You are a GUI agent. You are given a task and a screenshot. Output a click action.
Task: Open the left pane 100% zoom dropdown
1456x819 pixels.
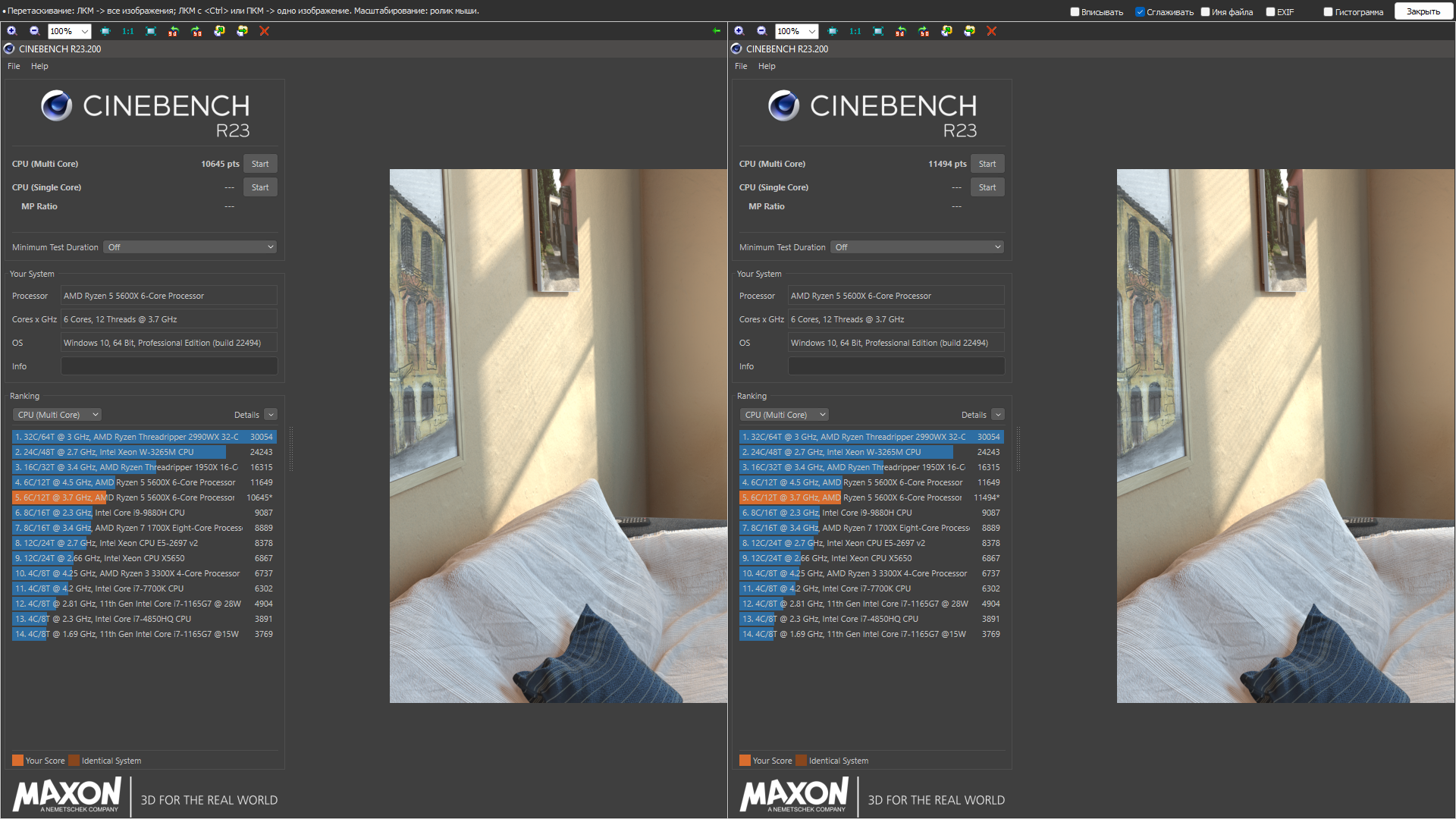click(85, 31)
